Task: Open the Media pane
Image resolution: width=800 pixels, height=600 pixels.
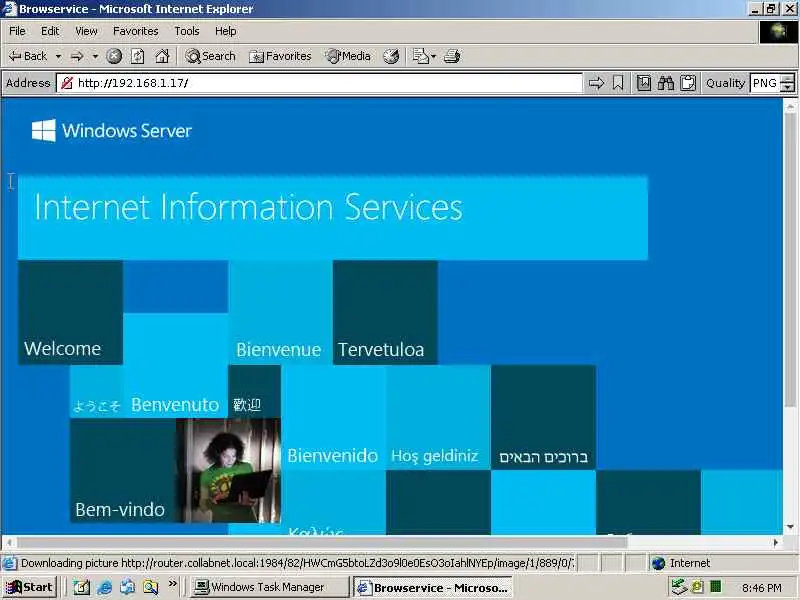Action: [348, 56]
